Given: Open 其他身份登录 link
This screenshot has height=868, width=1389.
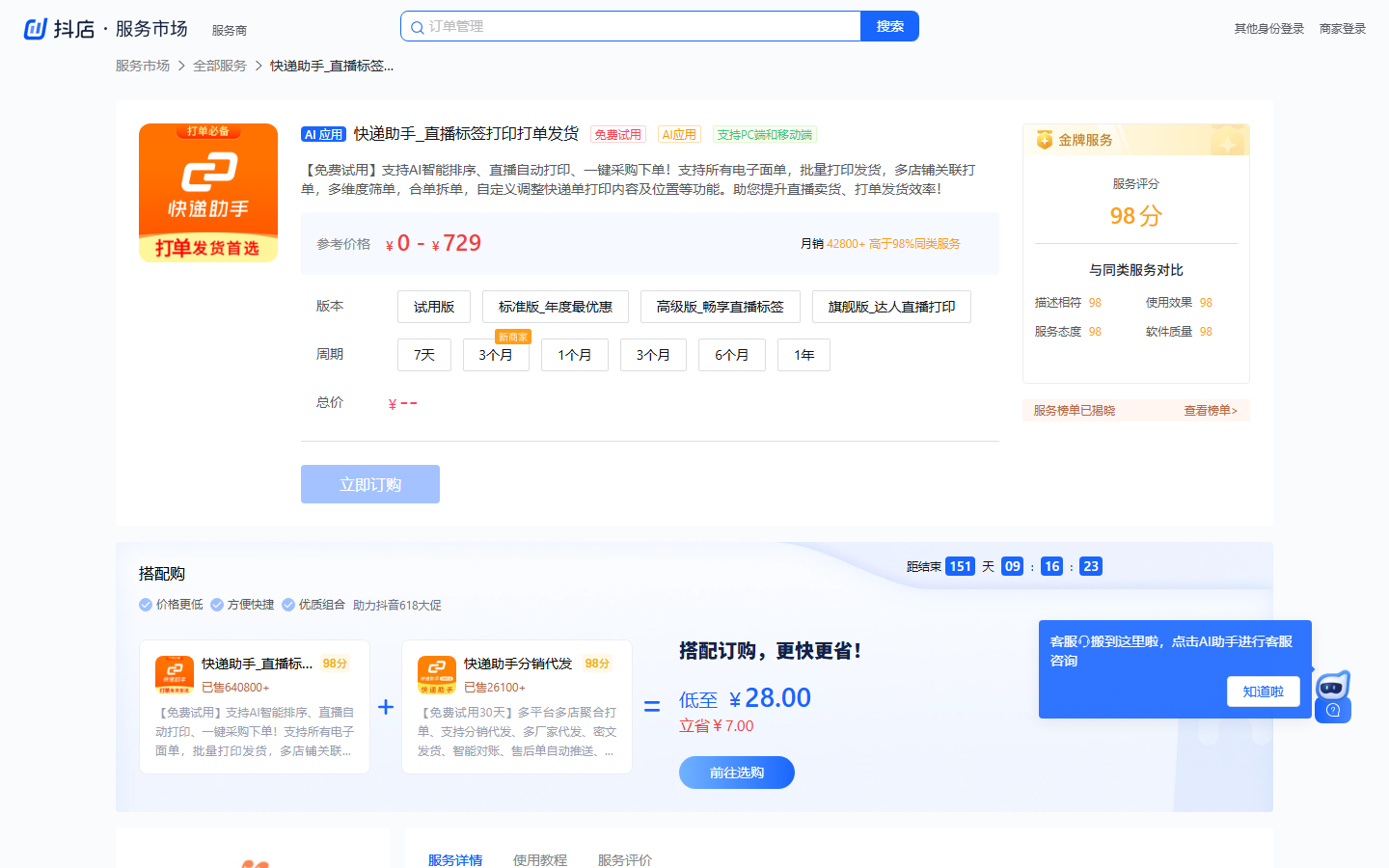Looking at the screenshot, I should 1269,29.
